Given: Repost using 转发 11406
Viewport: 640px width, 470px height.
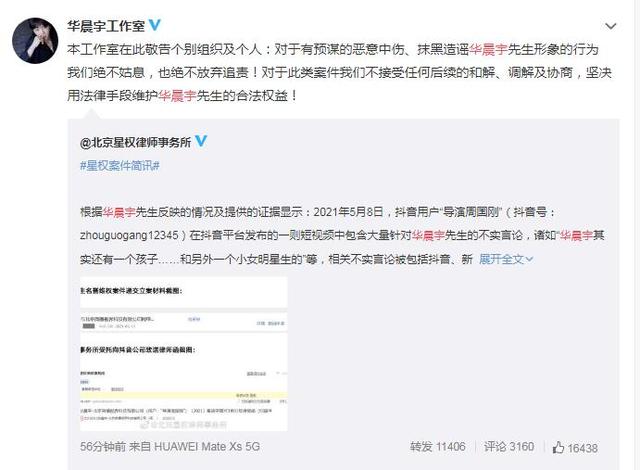Looking at the screenshot, I should (x=438, y=447).
